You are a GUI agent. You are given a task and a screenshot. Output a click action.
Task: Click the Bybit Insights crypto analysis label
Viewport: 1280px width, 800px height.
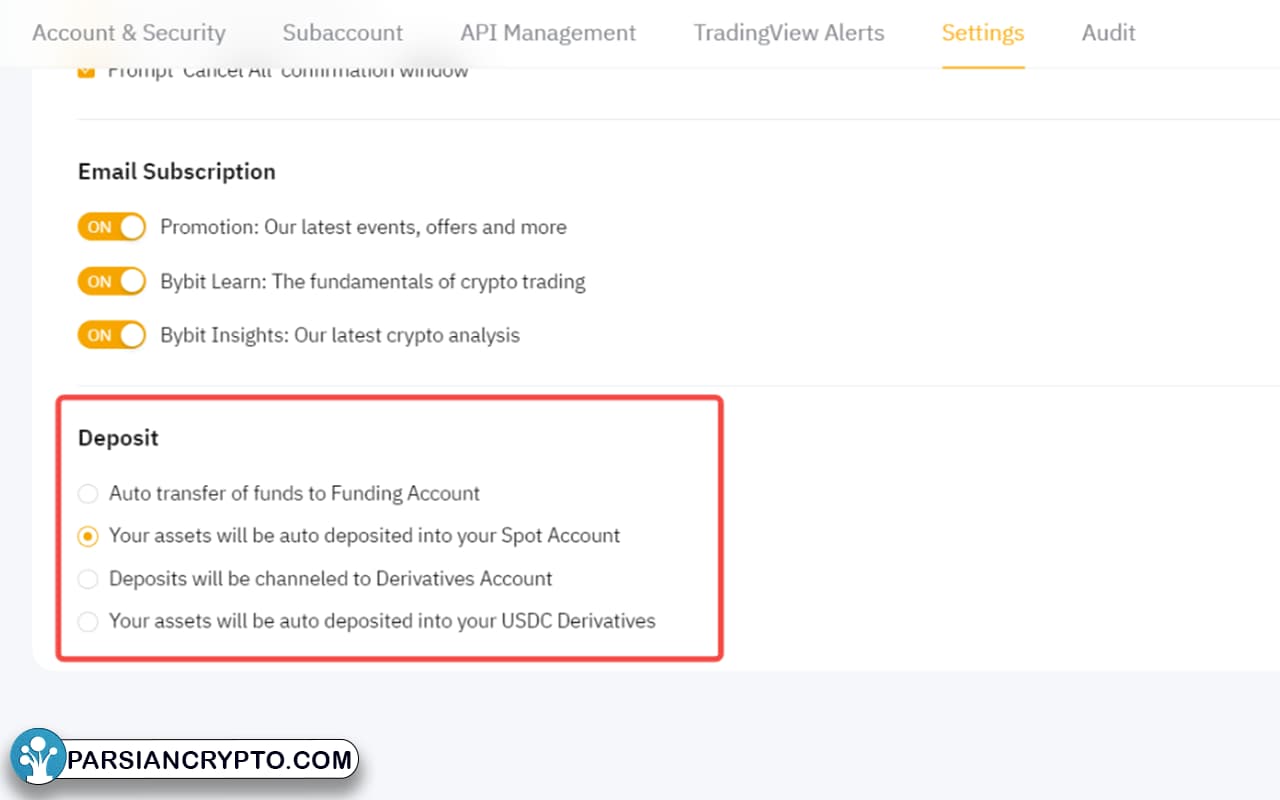click(340, 335)
